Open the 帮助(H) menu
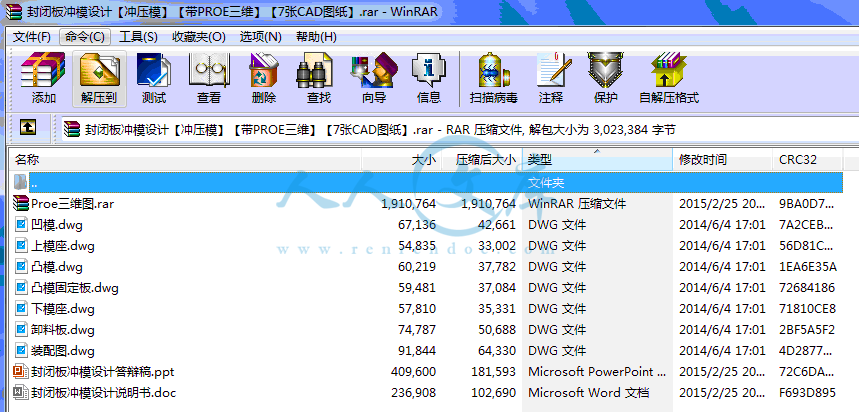This screenshot has height=412, width=859. pyautogui.click(x=316, y=37)
